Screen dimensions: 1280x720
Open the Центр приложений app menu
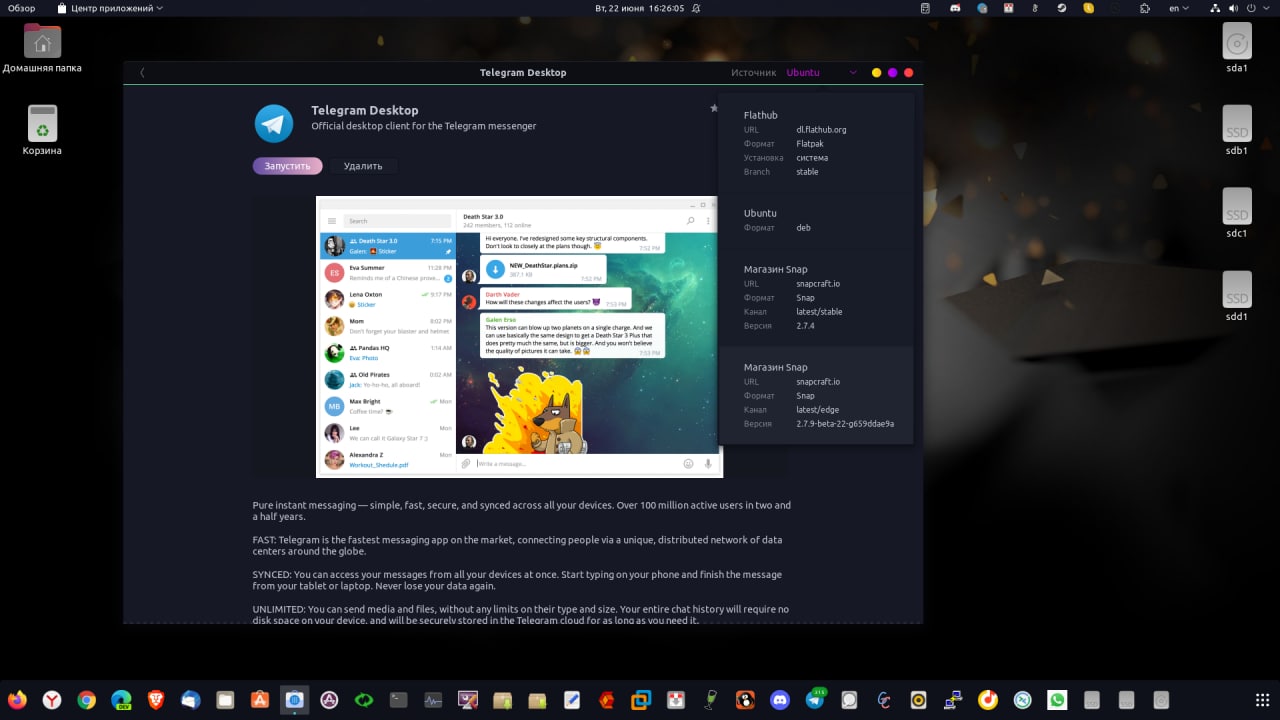110,8
